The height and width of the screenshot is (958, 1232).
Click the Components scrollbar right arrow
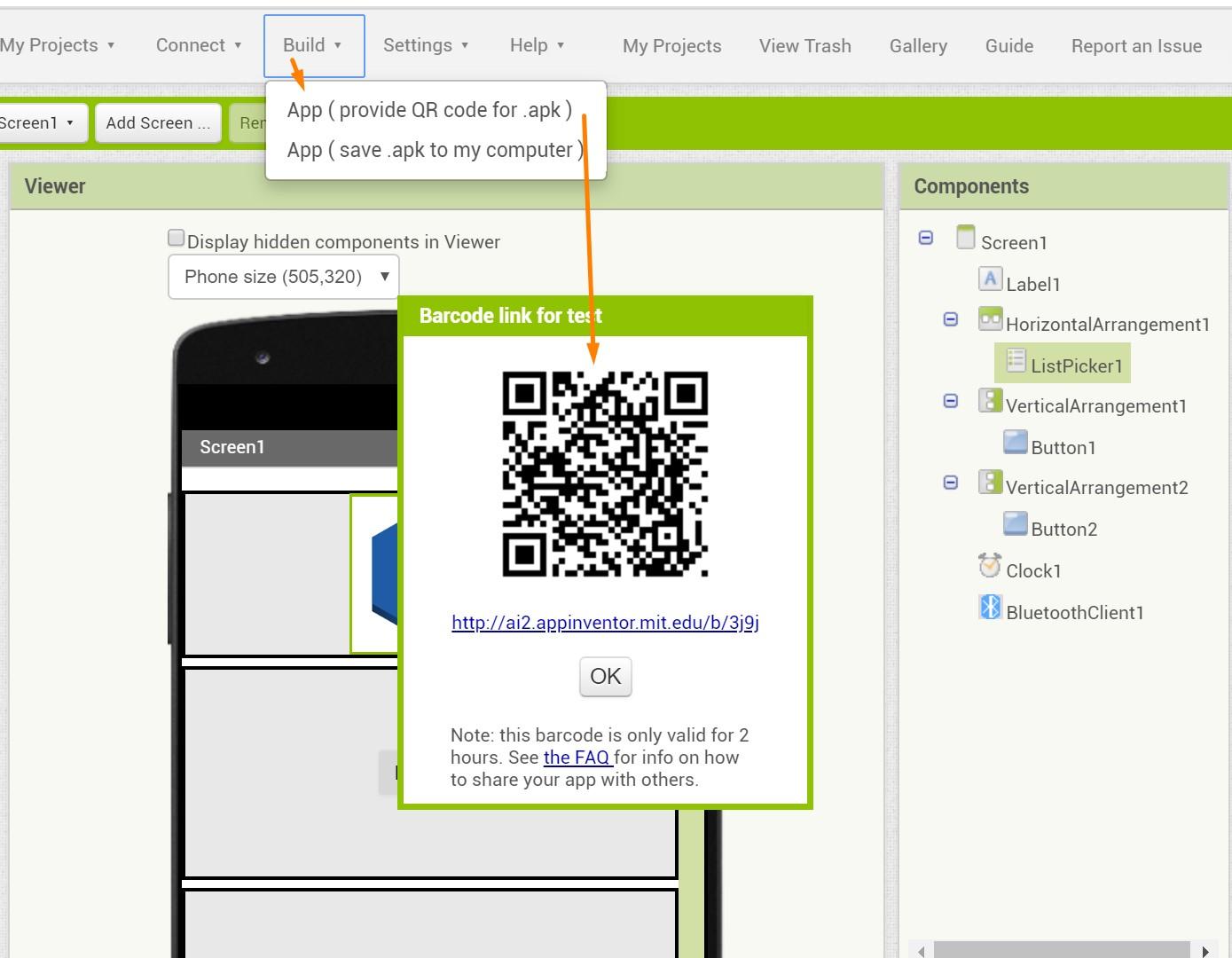tap(1205, 951)
